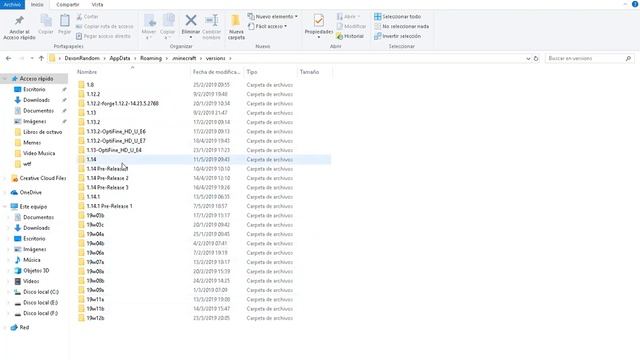This screenshot has width=640, height=360.
Task: Click Modificar in the ribbon
Action: pos(351,27)
